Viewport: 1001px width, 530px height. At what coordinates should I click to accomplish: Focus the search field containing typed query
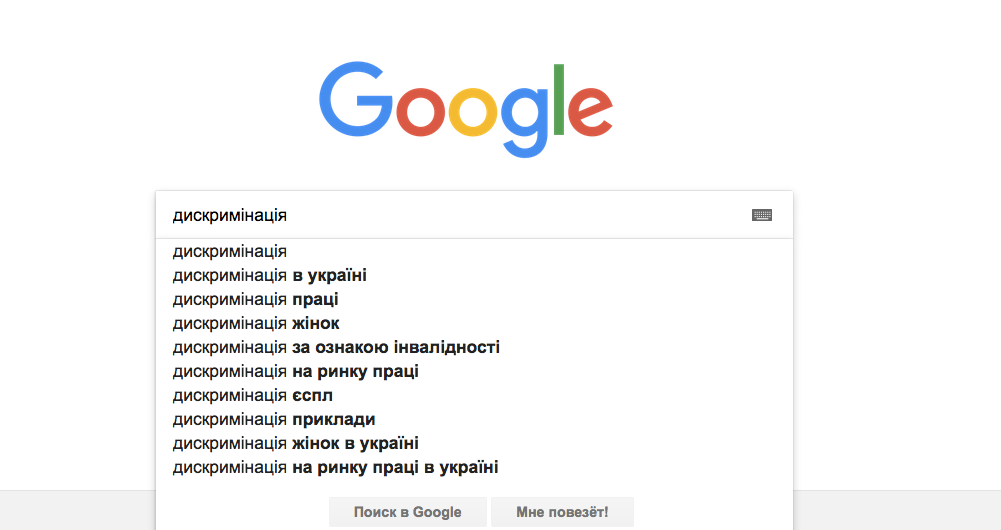click(x=450, y=215)
